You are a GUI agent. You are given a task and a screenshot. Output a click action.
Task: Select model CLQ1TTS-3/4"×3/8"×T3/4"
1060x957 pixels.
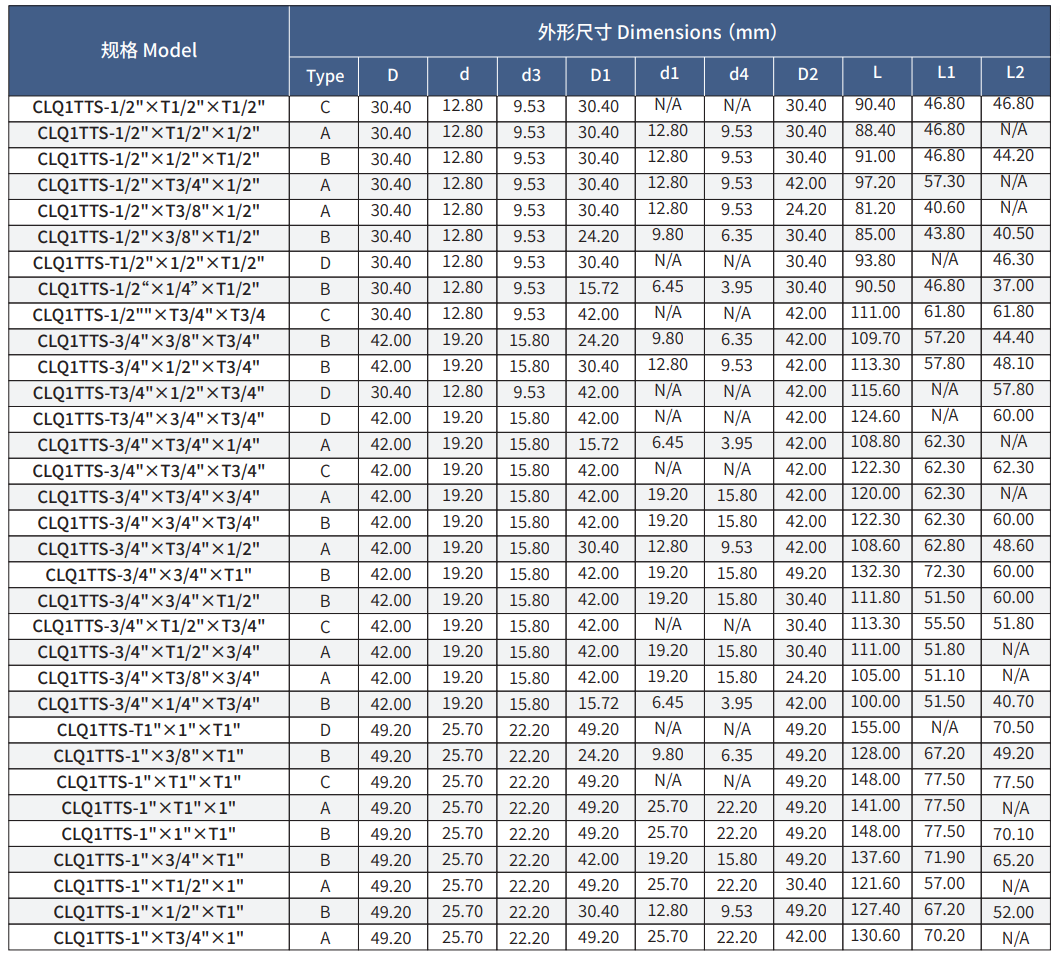pos(149,341)
